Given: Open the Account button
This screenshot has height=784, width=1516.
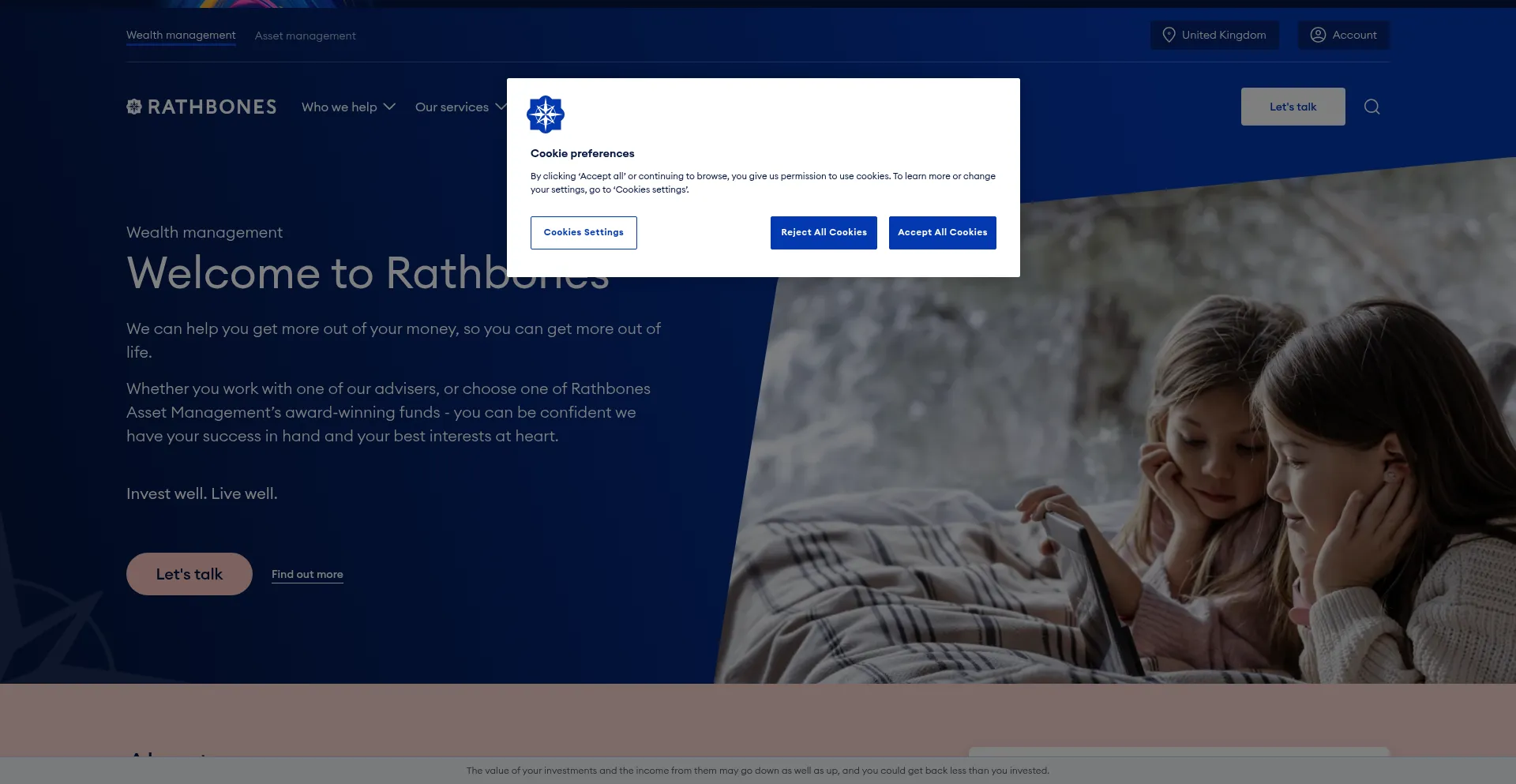Looking at the screenshot, I should point(1343,35).
